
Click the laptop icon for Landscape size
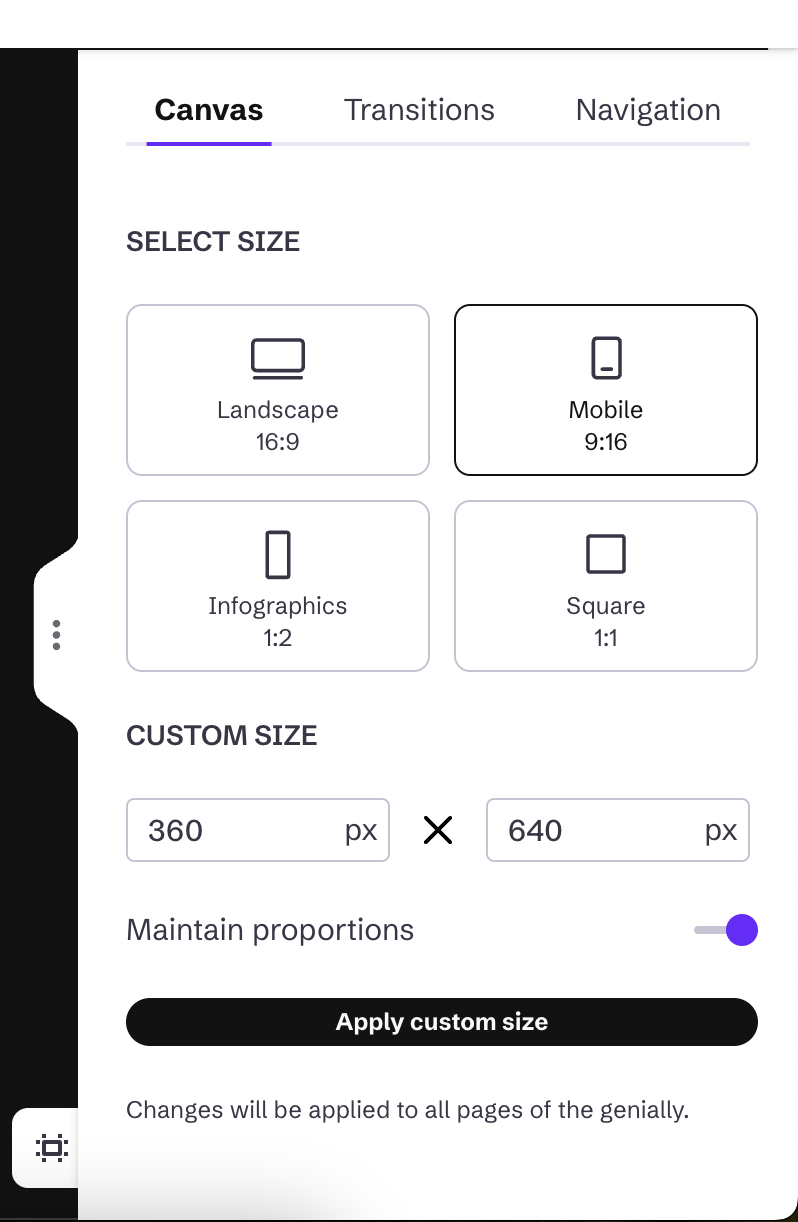click(277, 359)
